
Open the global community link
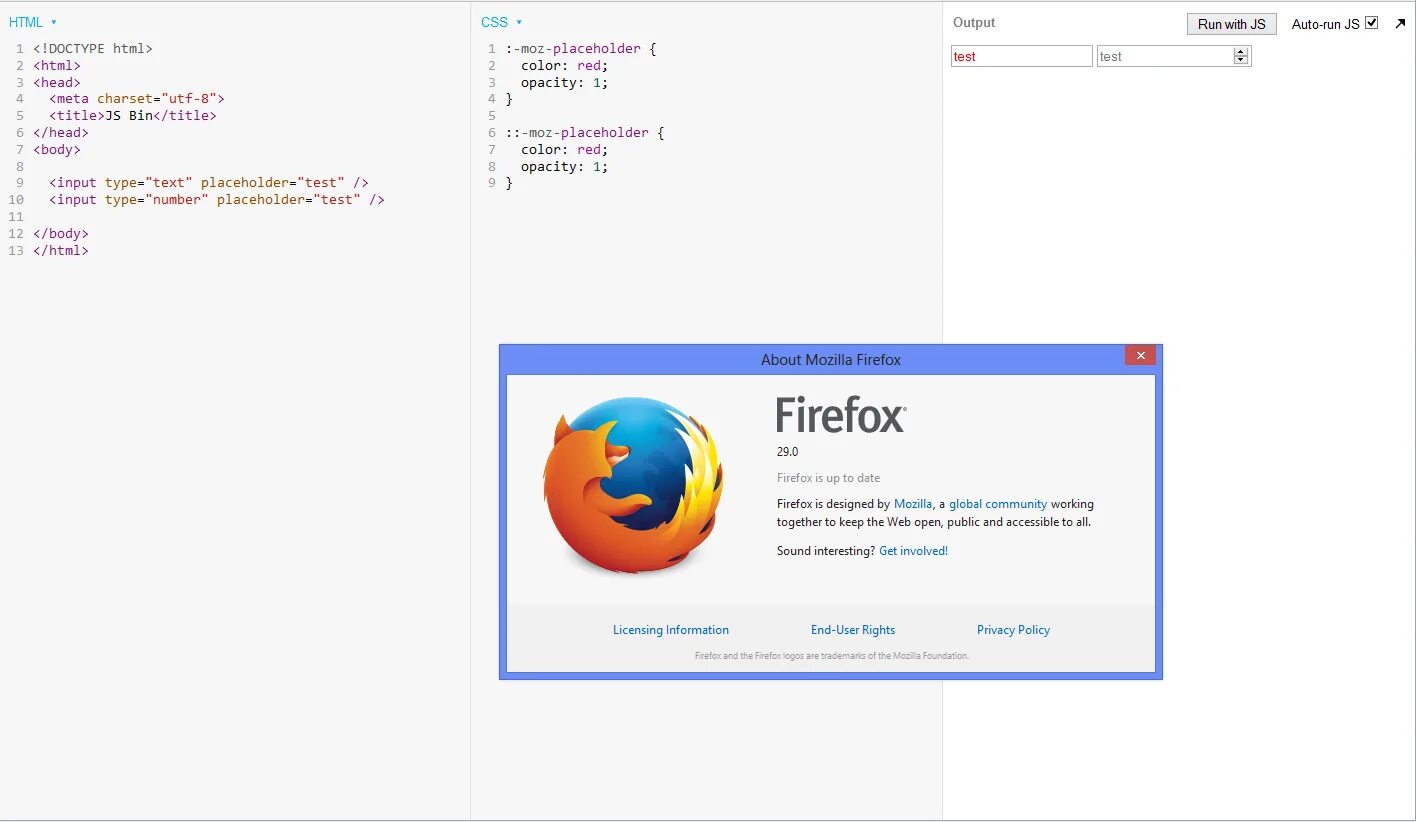tap(998, 504)
